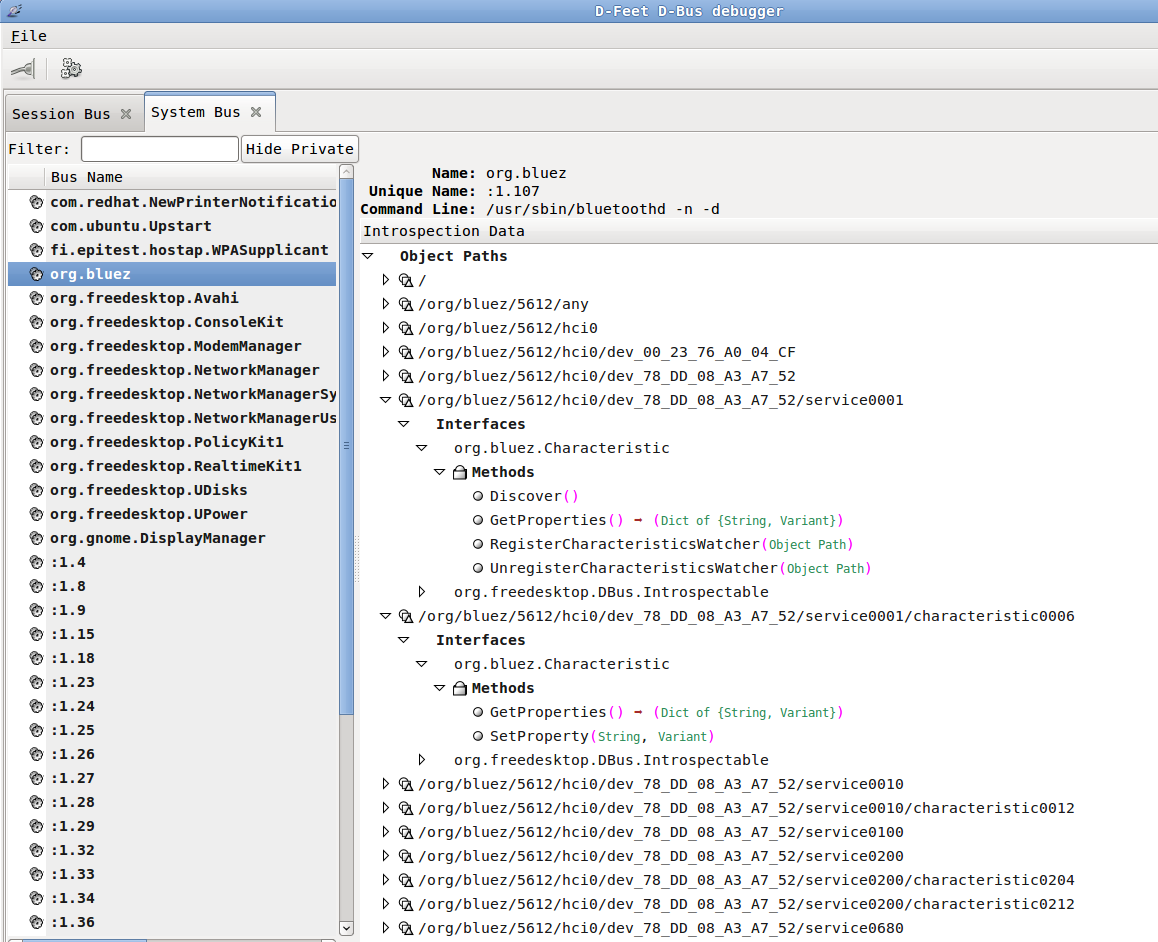The height and width of the screenshot is (942, 1158).
Task: Click the object icon for root path /
Action: coord(405,280)
